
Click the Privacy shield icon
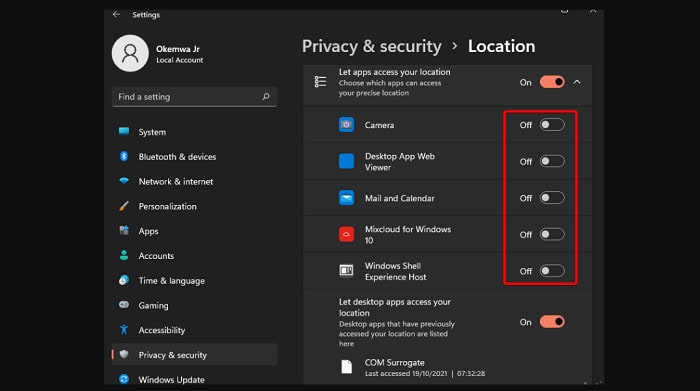point(124,354)
